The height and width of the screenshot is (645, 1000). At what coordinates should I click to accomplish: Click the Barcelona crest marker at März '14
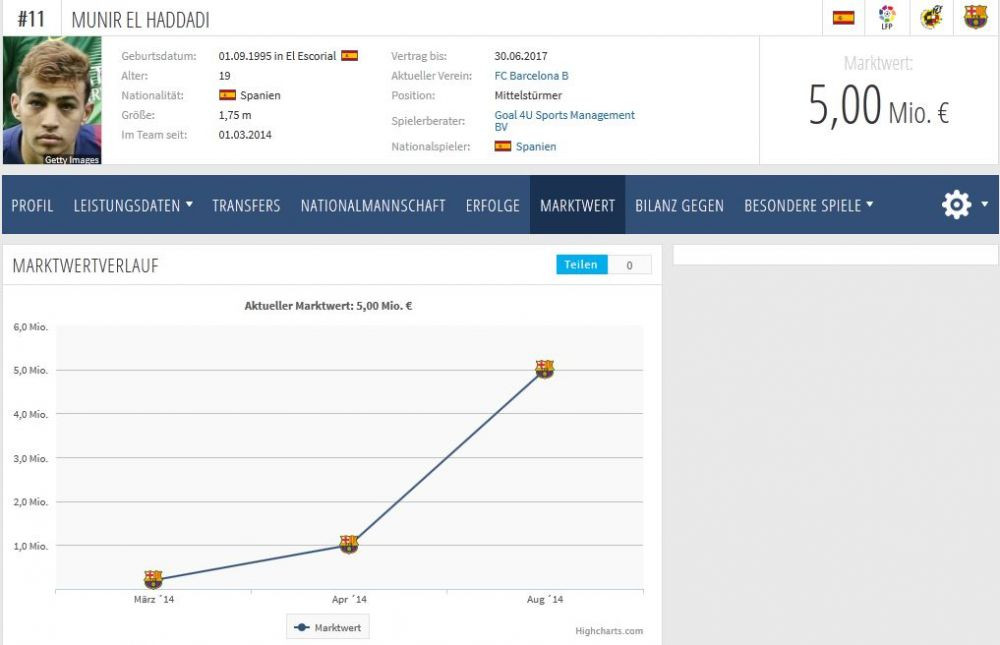[x=153, y=579]
